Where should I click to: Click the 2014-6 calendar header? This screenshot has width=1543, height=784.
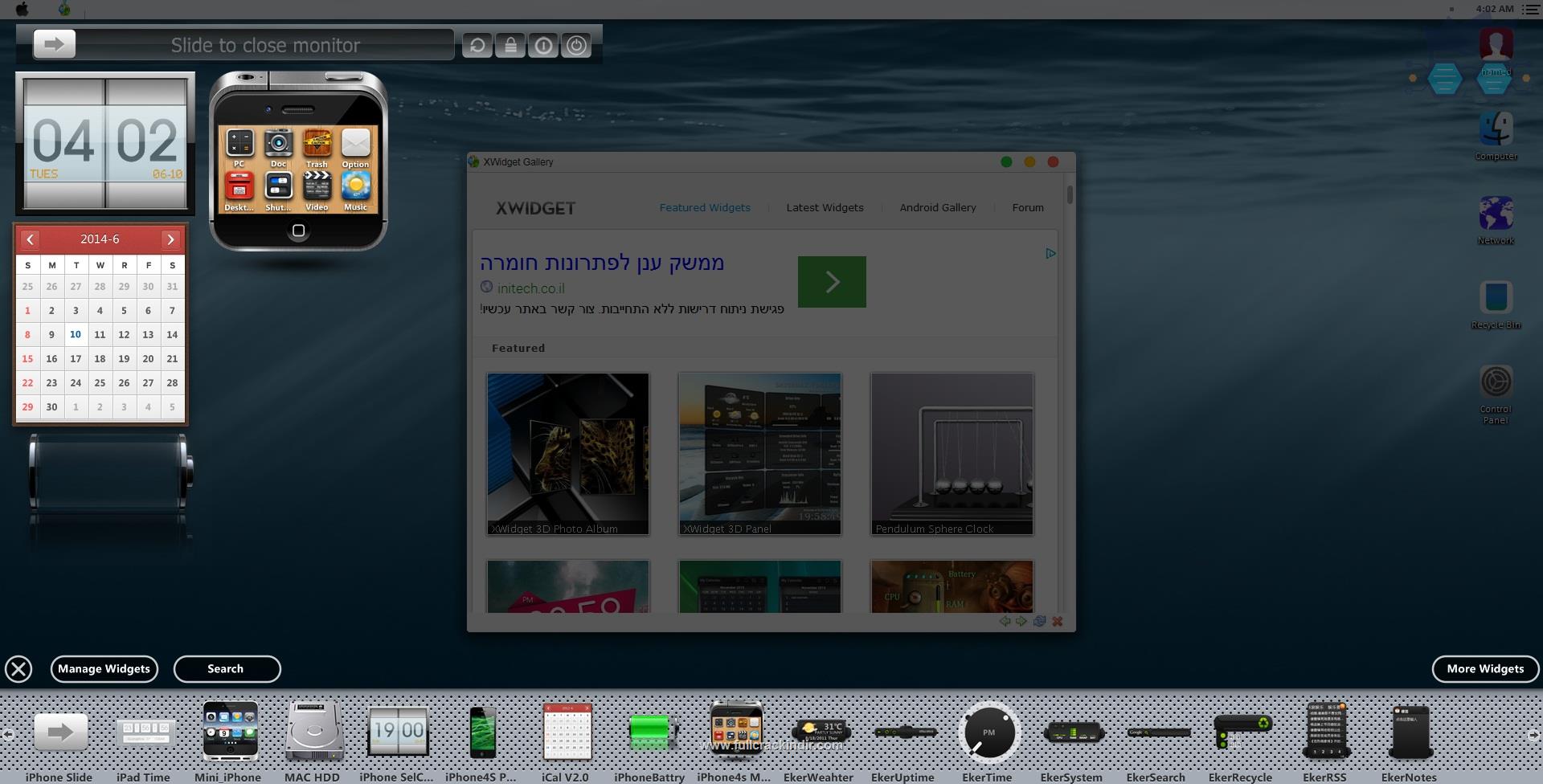point(100,239)
